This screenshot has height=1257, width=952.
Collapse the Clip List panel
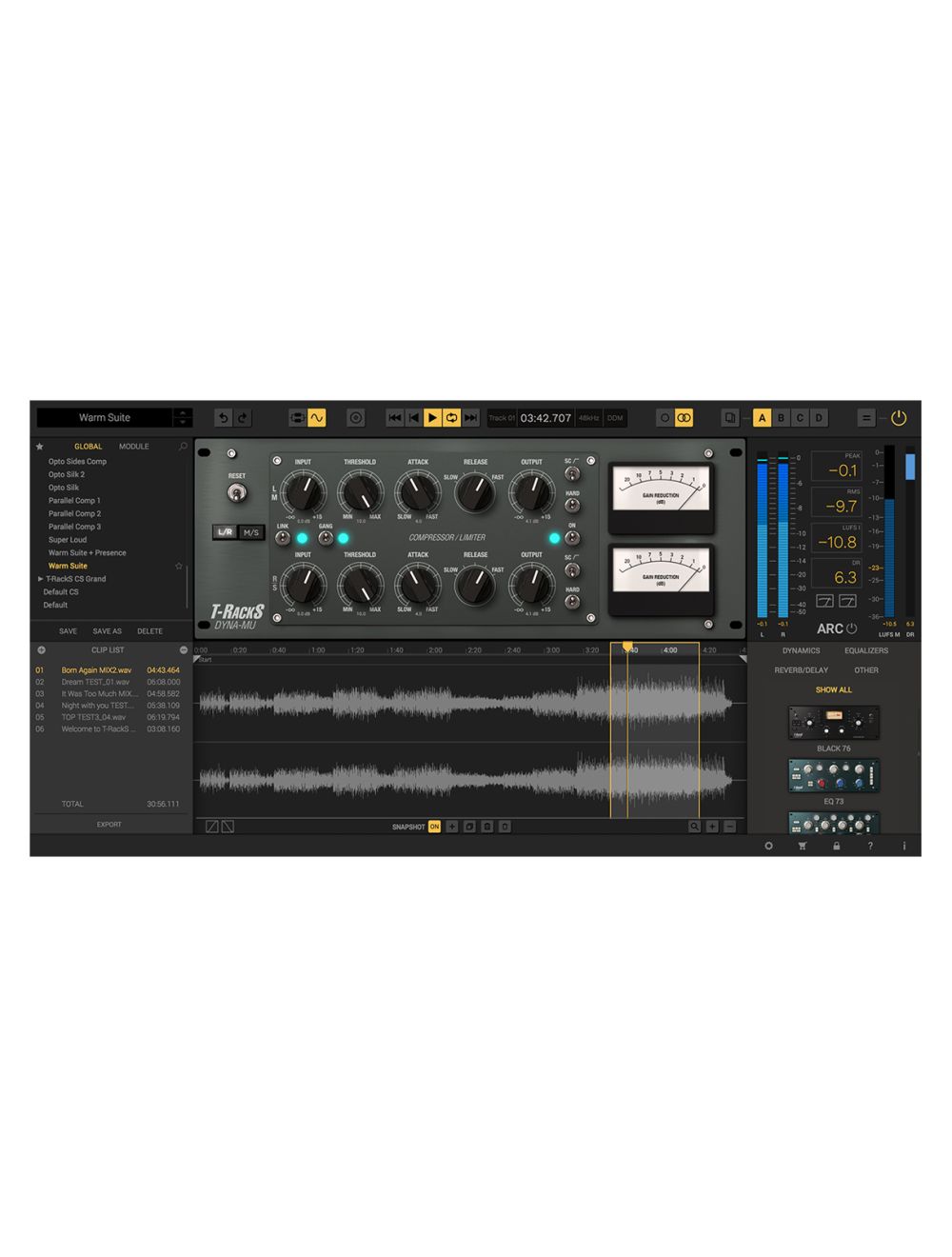[x=184, y=649]
